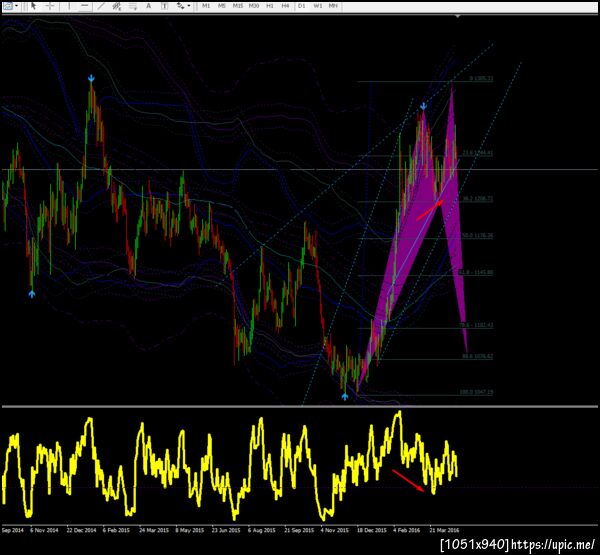This screenshot has height=555, width=600.
Task: Select the text label (T) tool
Action: pyautogui.click(x=165, y=6)
